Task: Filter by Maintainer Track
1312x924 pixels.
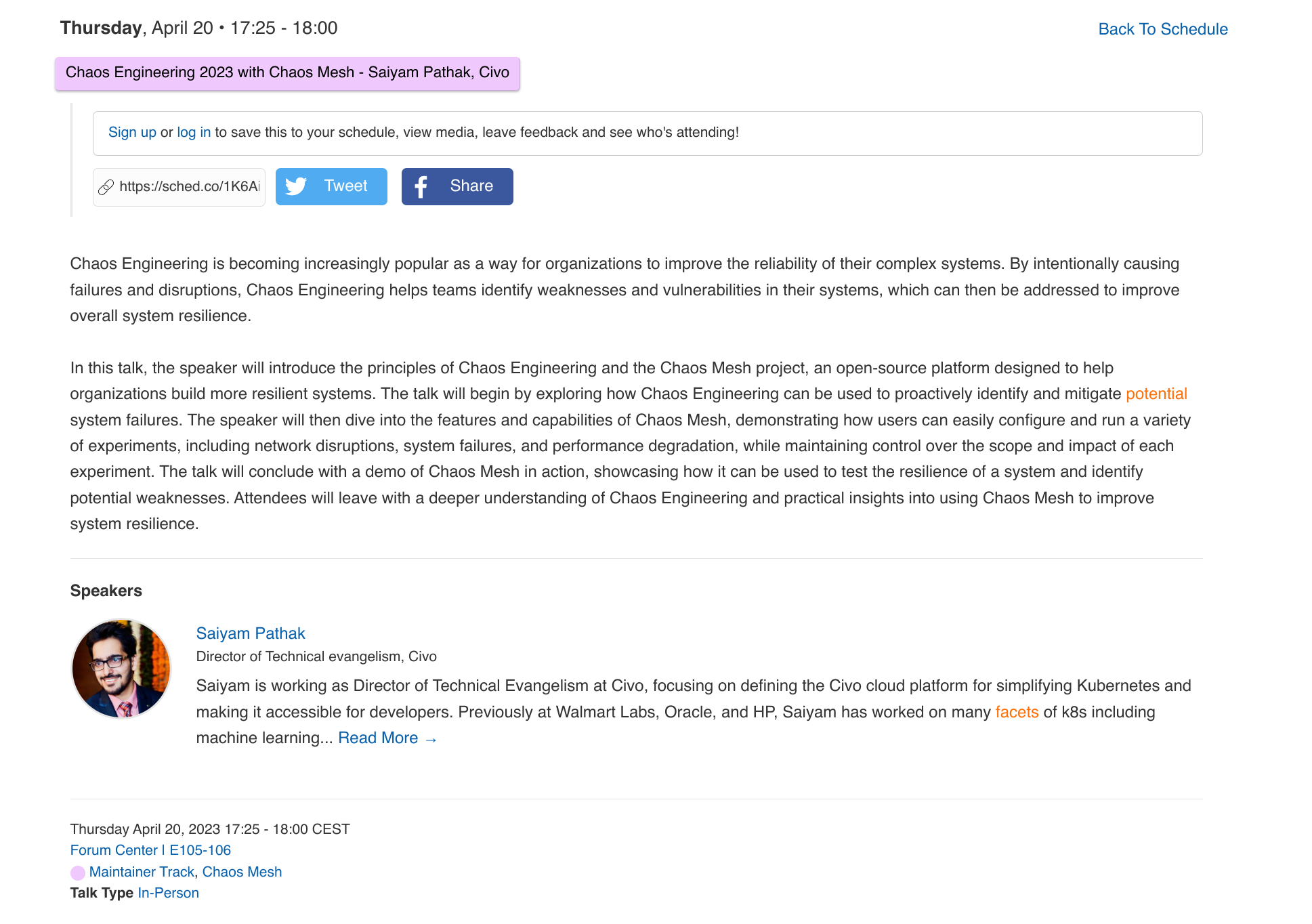Action: click(x=142, y=872)
